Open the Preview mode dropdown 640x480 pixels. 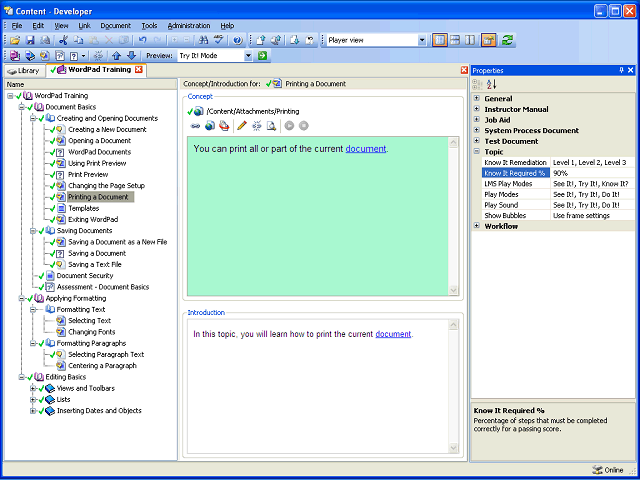[249, 56]
